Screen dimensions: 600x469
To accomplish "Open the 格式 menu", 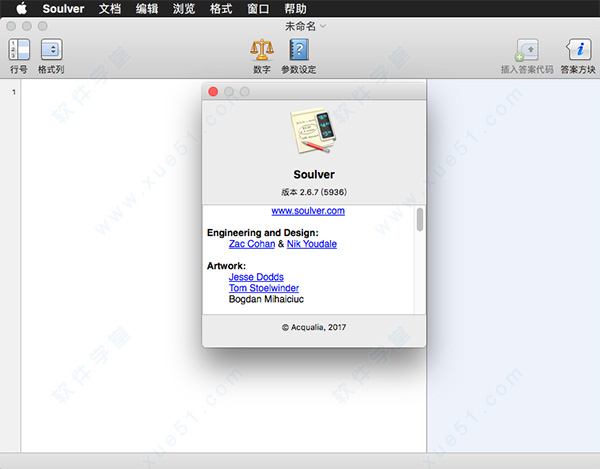I will point(221,8).
